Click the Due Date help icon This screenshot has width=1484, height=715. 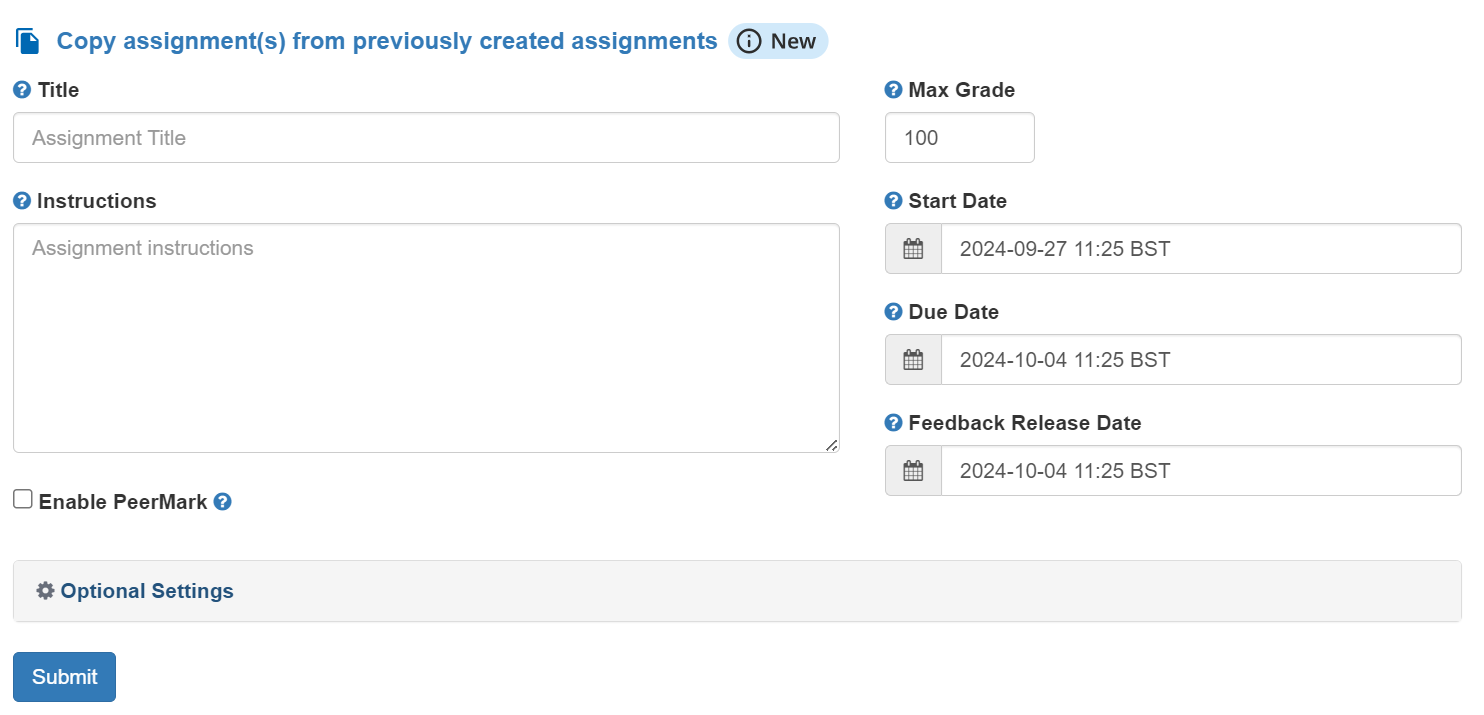[891, 312]
